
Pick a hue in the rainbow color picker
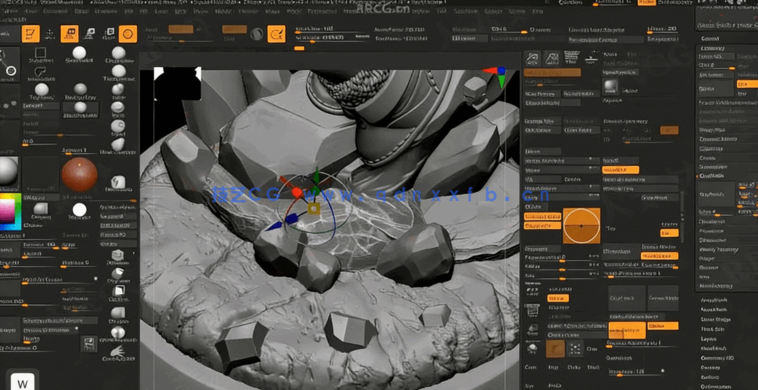tap(11, 212)
